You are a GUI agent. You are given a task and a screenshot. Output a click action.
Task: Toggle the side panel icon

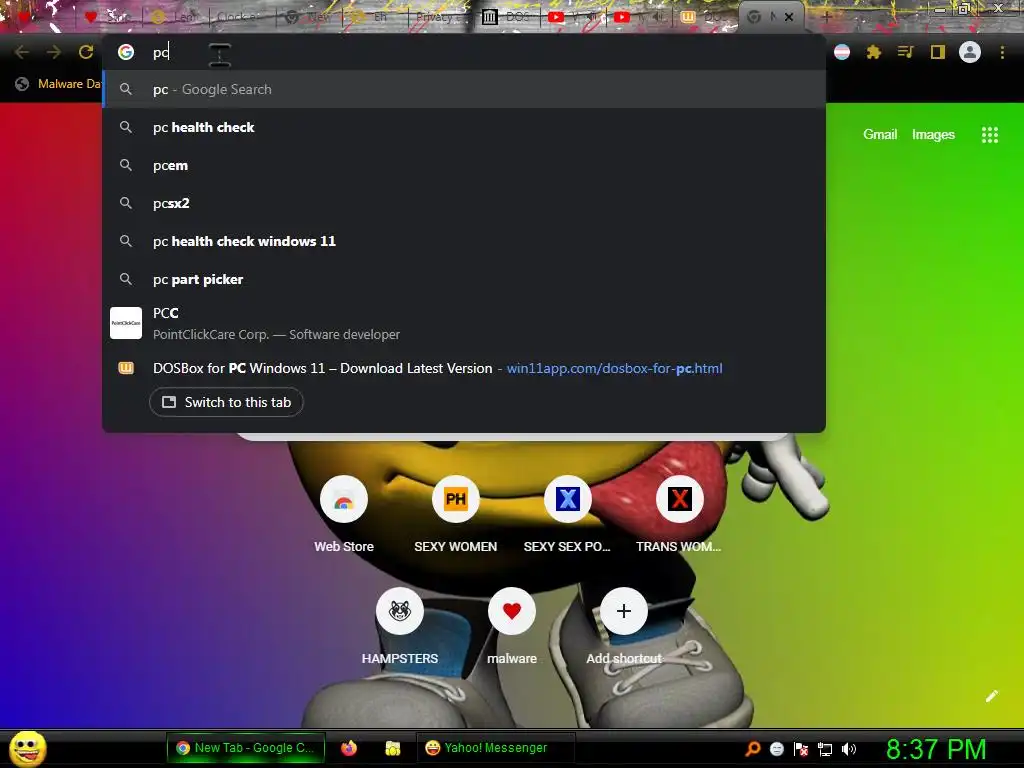pos(938,52)
